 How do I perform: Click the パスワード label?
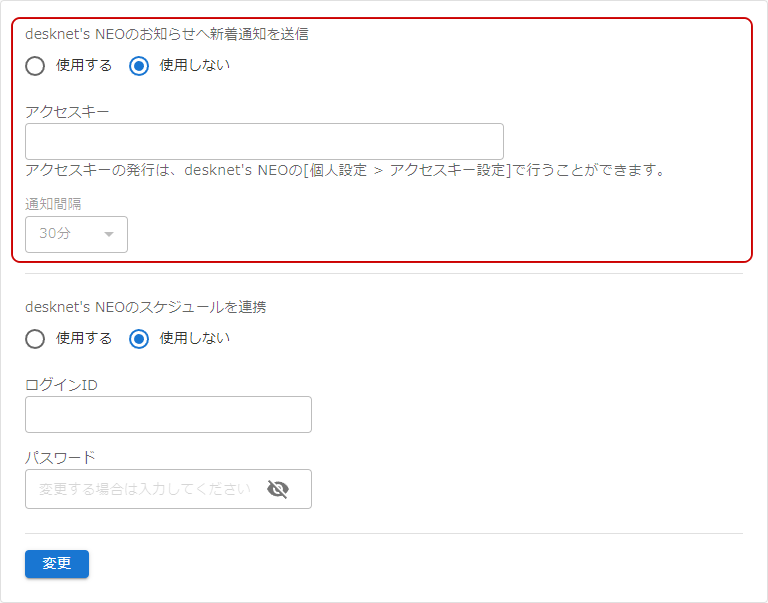pos(60,458)
